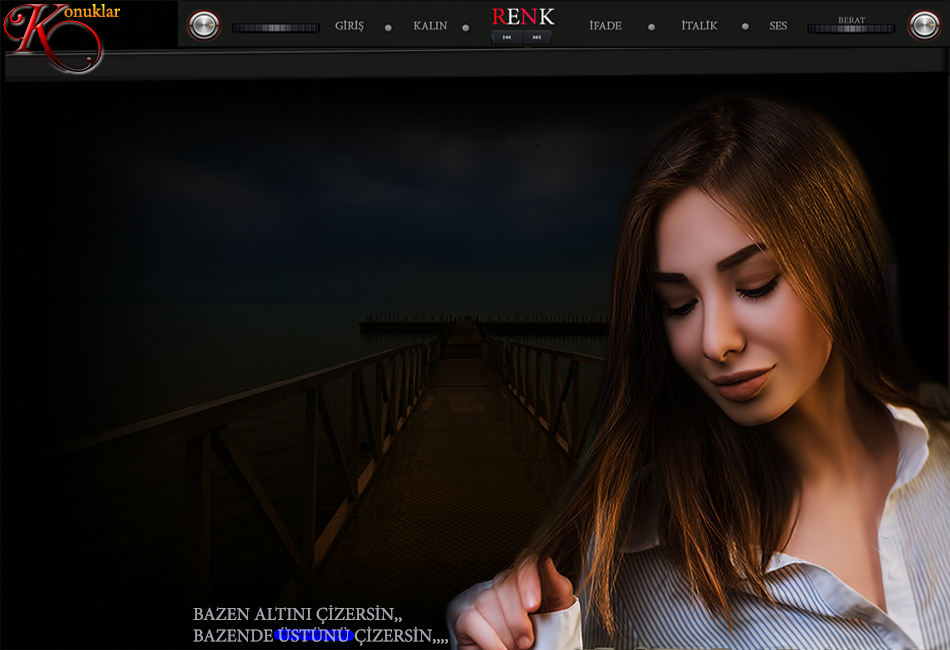Toggle the SES sound option
Viewport: 950px width, 650px height.
coord(778,26)
